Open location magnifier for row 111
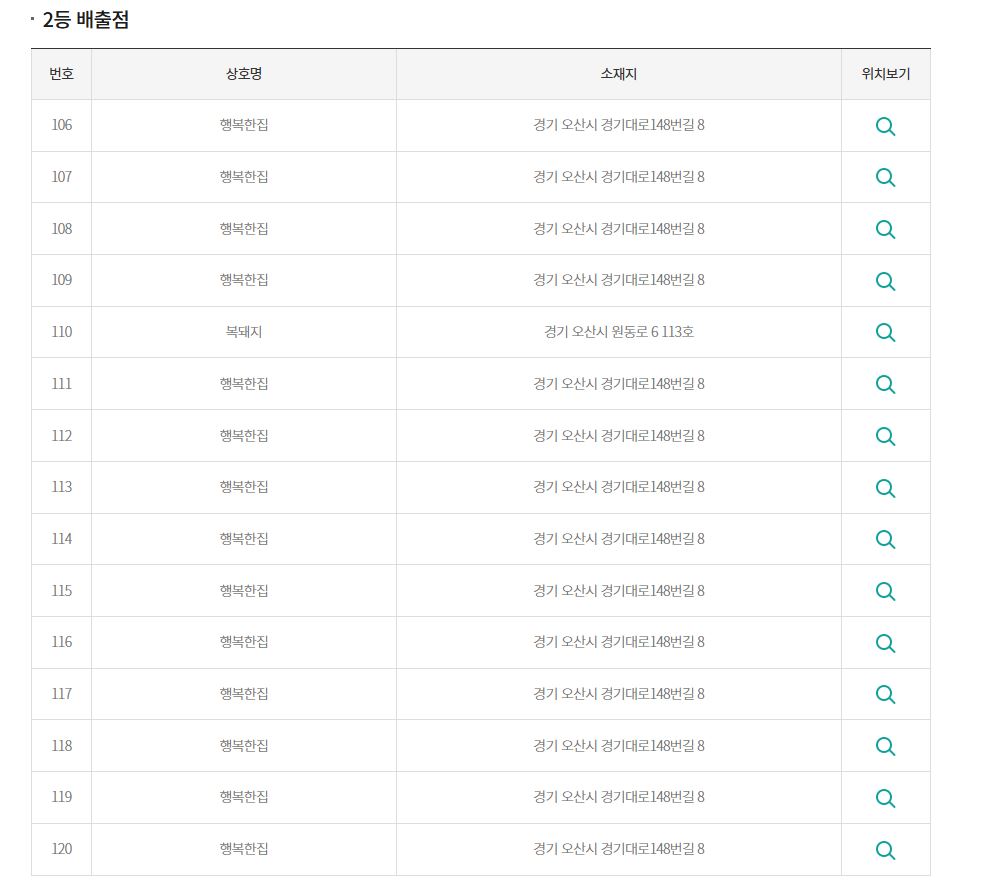The height and width of the screenshot is (888, 1000). click(885, 385)
